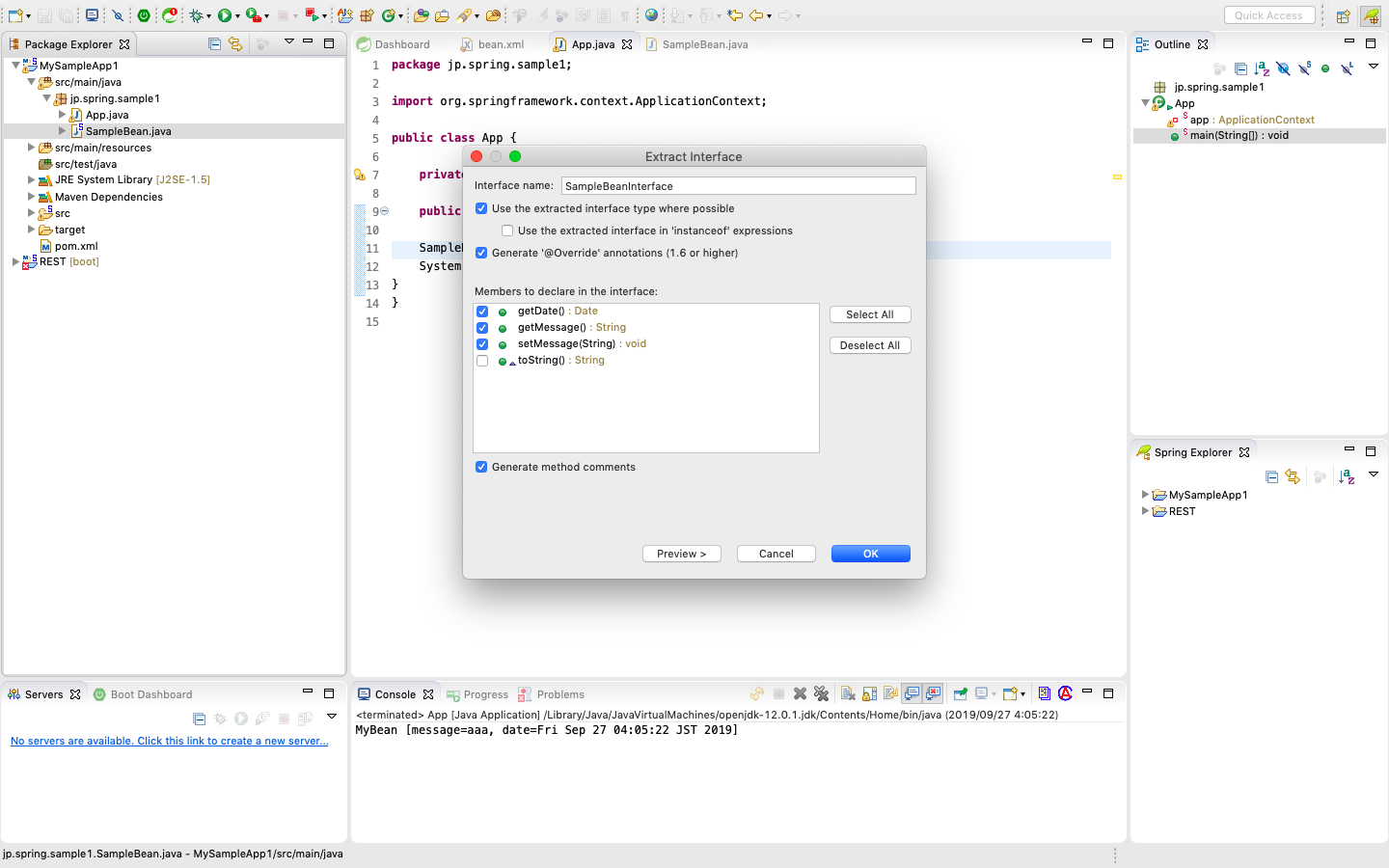
Task: Expand the target folder
Action: click(31, 230)
